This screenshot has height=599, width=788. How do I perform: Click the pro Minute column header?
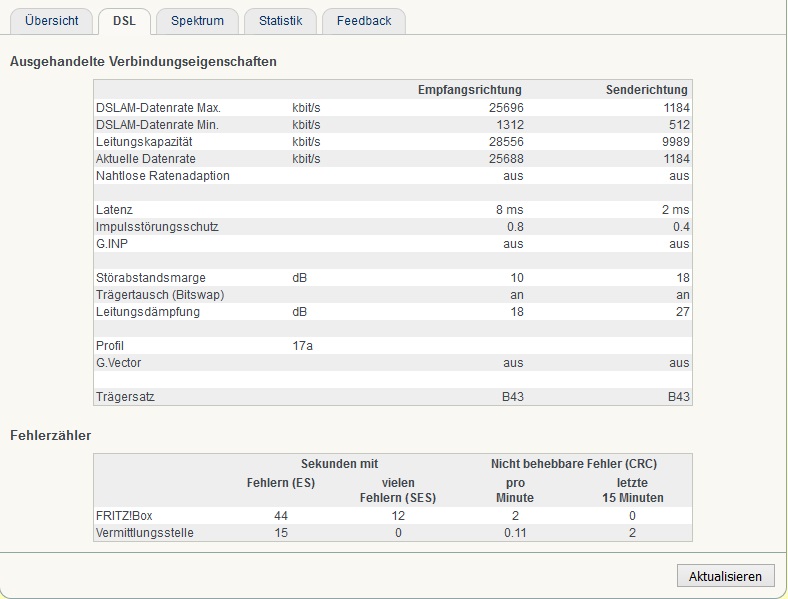515,490
